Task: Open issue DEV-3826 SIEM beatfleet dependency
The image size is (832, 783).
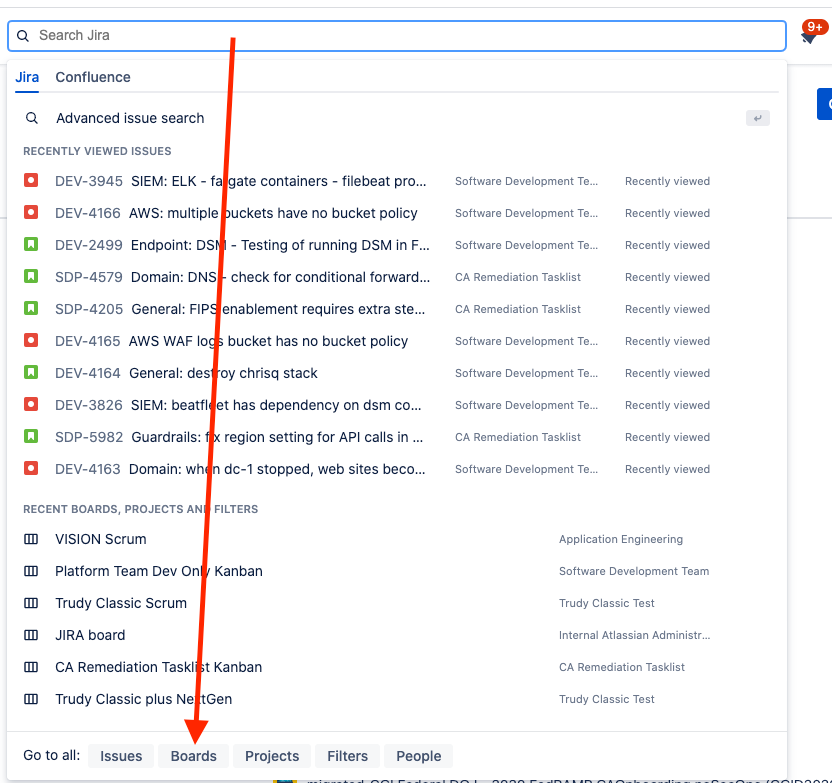Action: pyautogui.click(x=396, y=405)
